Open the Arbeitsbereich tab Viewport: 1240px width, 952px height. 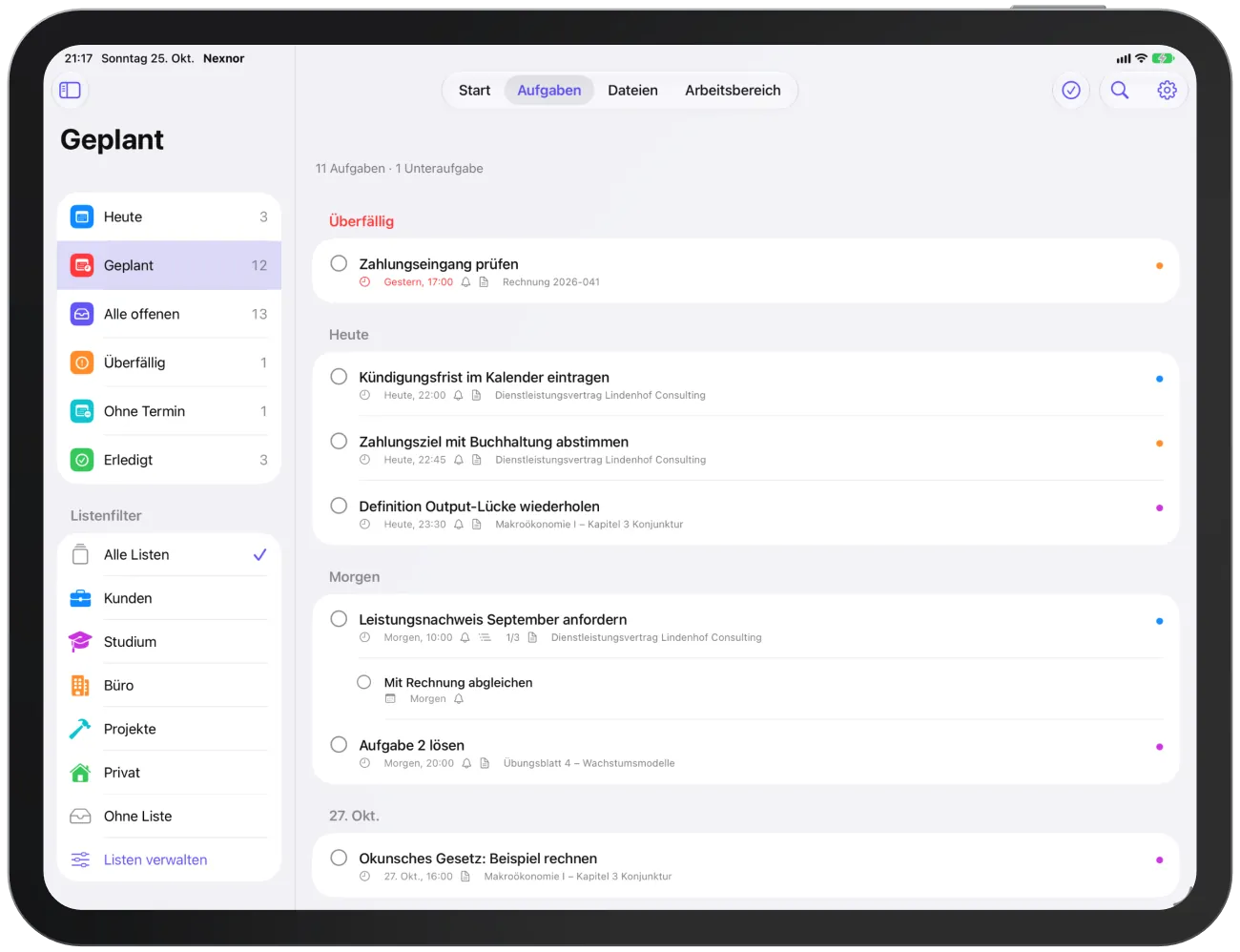coord(733,91)
